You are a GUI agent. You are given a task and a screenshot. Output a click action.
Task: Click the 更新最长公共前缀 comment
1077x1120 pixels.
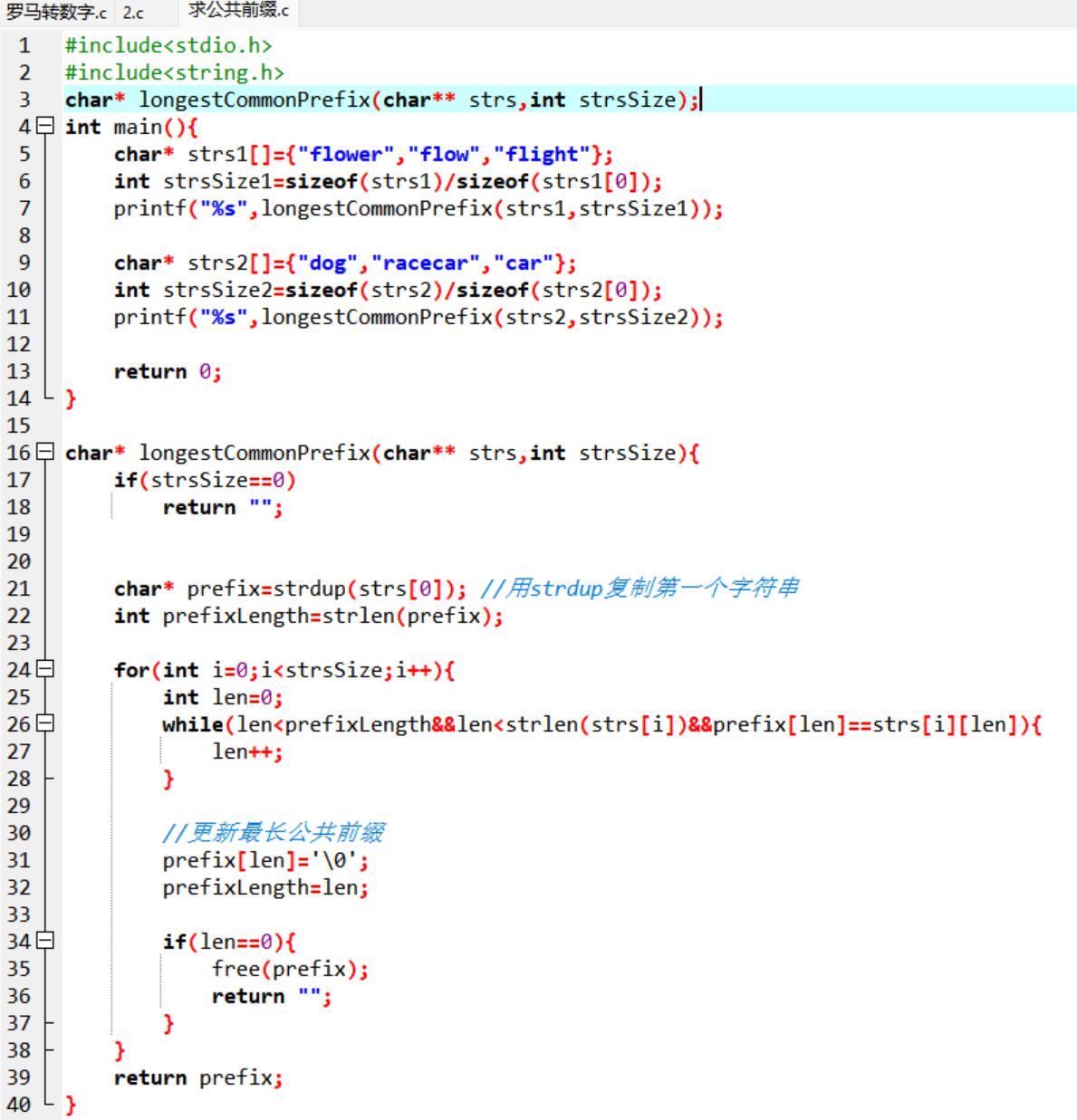click(x=274, y=832)
